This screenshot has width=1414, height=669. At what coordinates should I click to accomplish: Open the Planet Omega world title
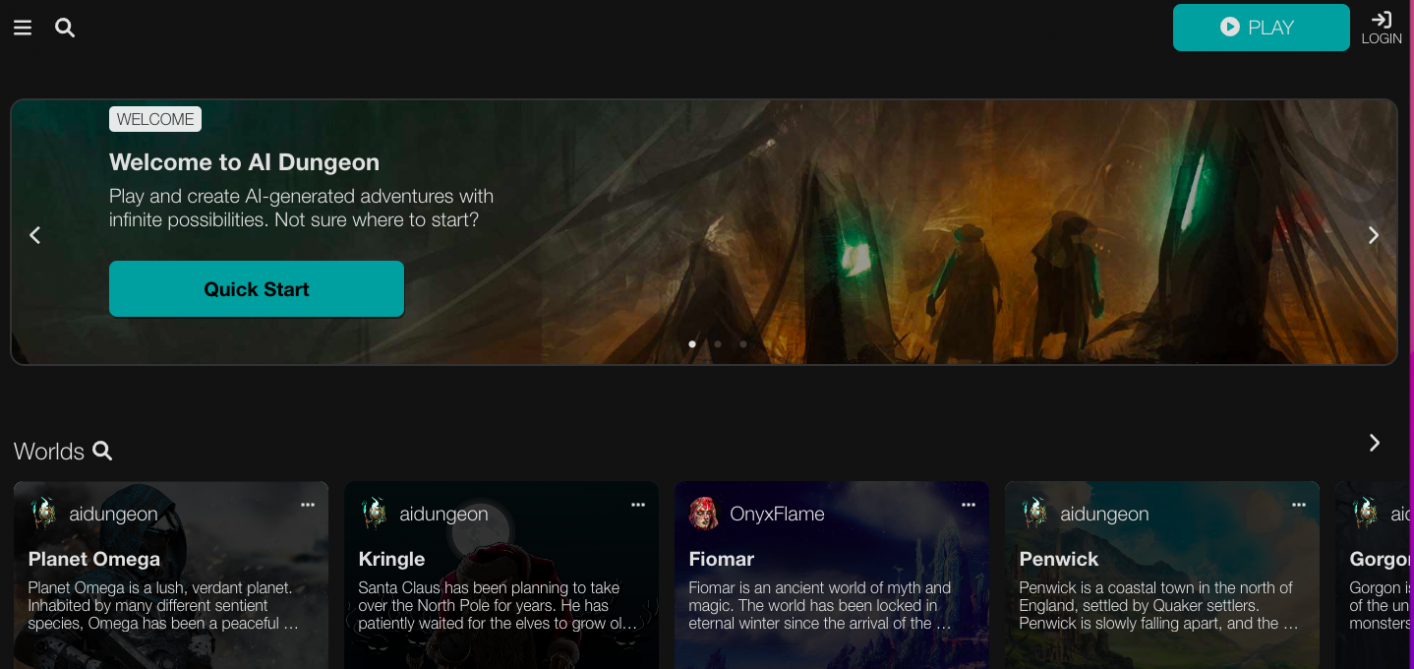tap(94, 559)
